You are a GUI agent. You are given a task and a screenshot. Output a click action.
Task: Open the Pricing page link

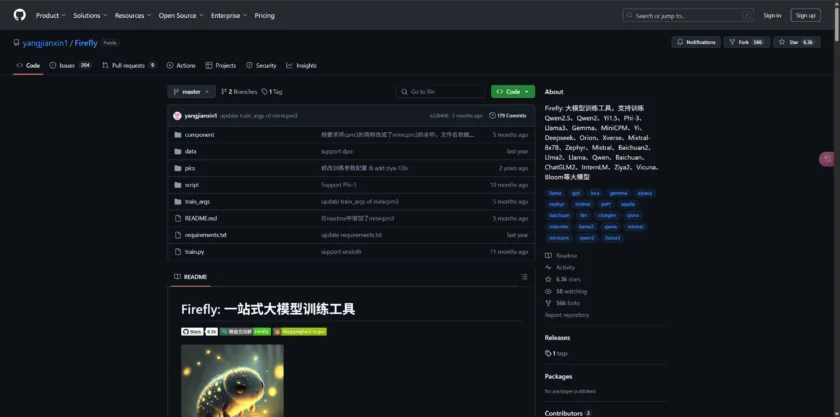coord(265,16)
